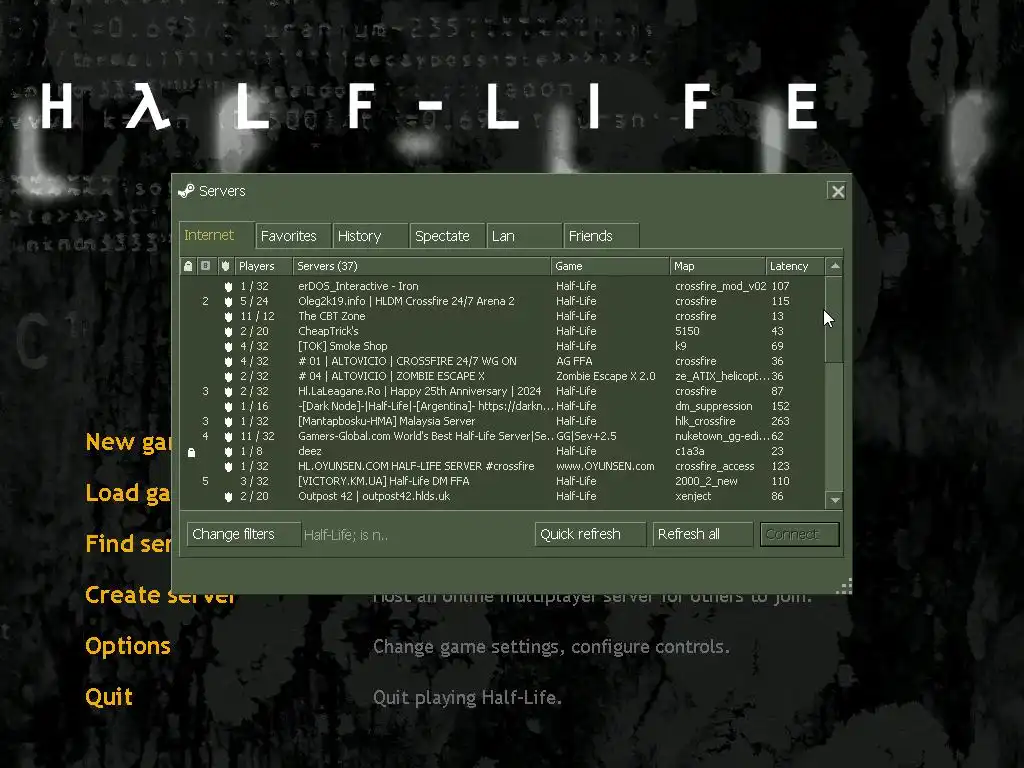Click the 11 / 12 players cell

coord(257,317)
